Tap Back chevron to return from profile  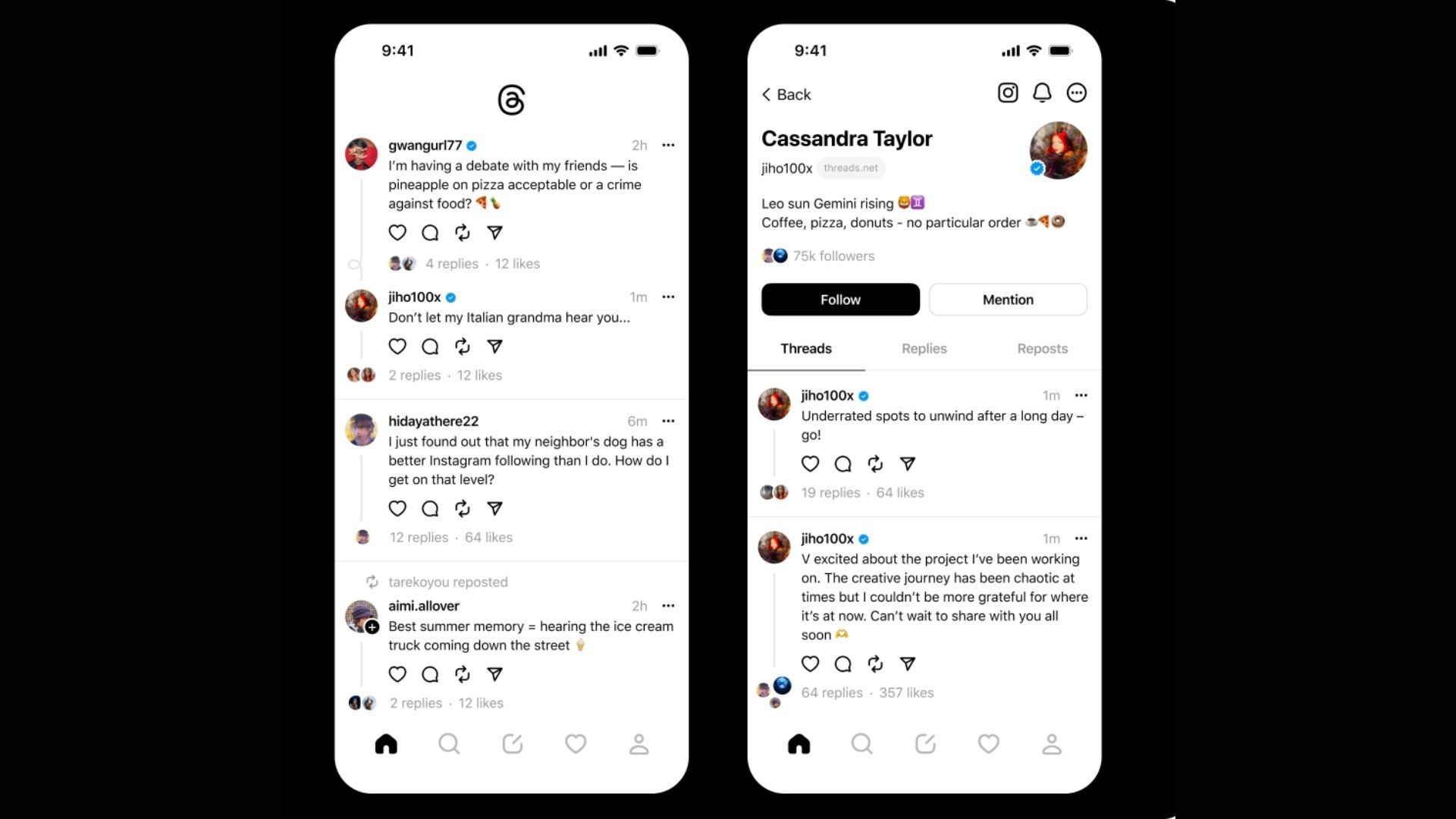(x=765, y=93)
